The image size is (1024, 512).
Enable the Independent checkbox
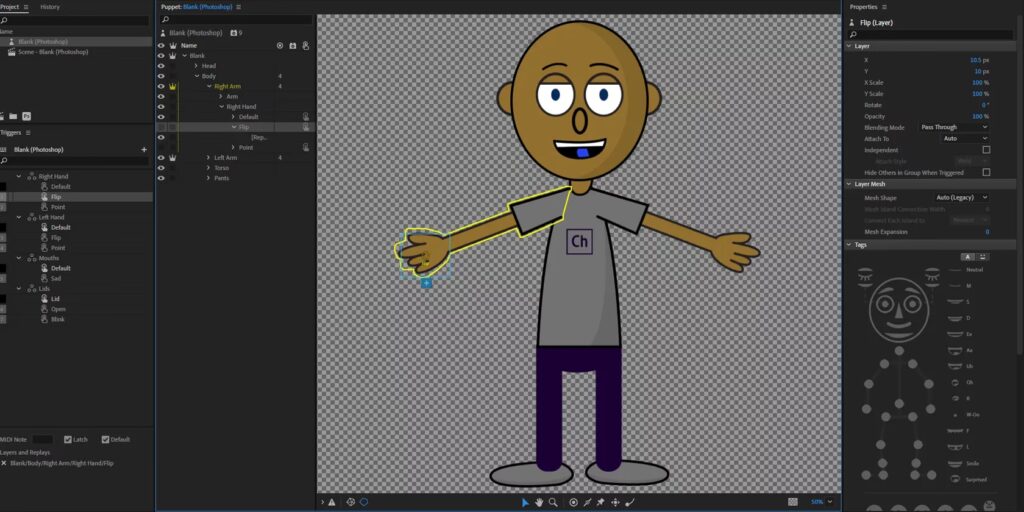tap(986, 150)
